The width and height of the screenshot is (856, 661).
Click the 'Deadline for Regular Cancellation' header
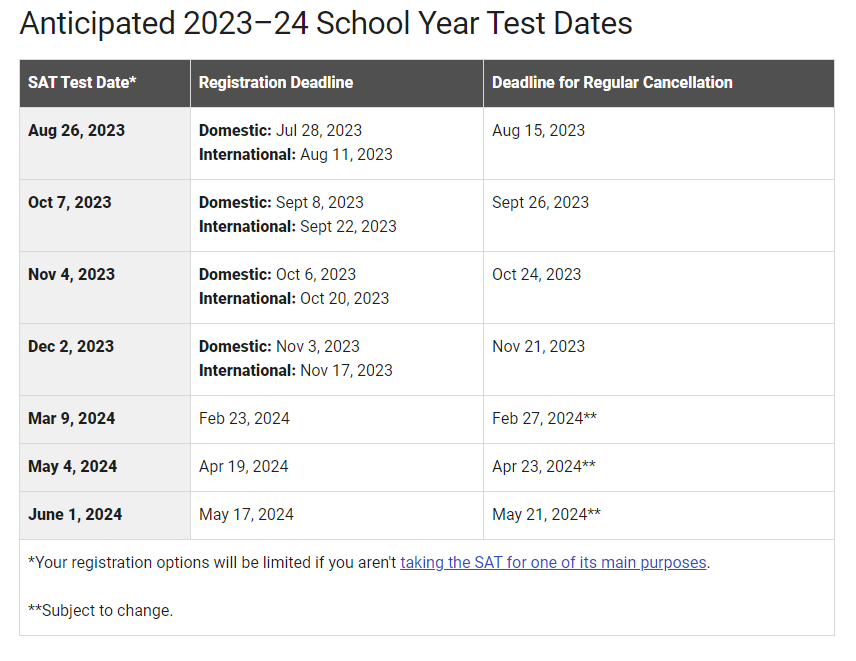612,83
